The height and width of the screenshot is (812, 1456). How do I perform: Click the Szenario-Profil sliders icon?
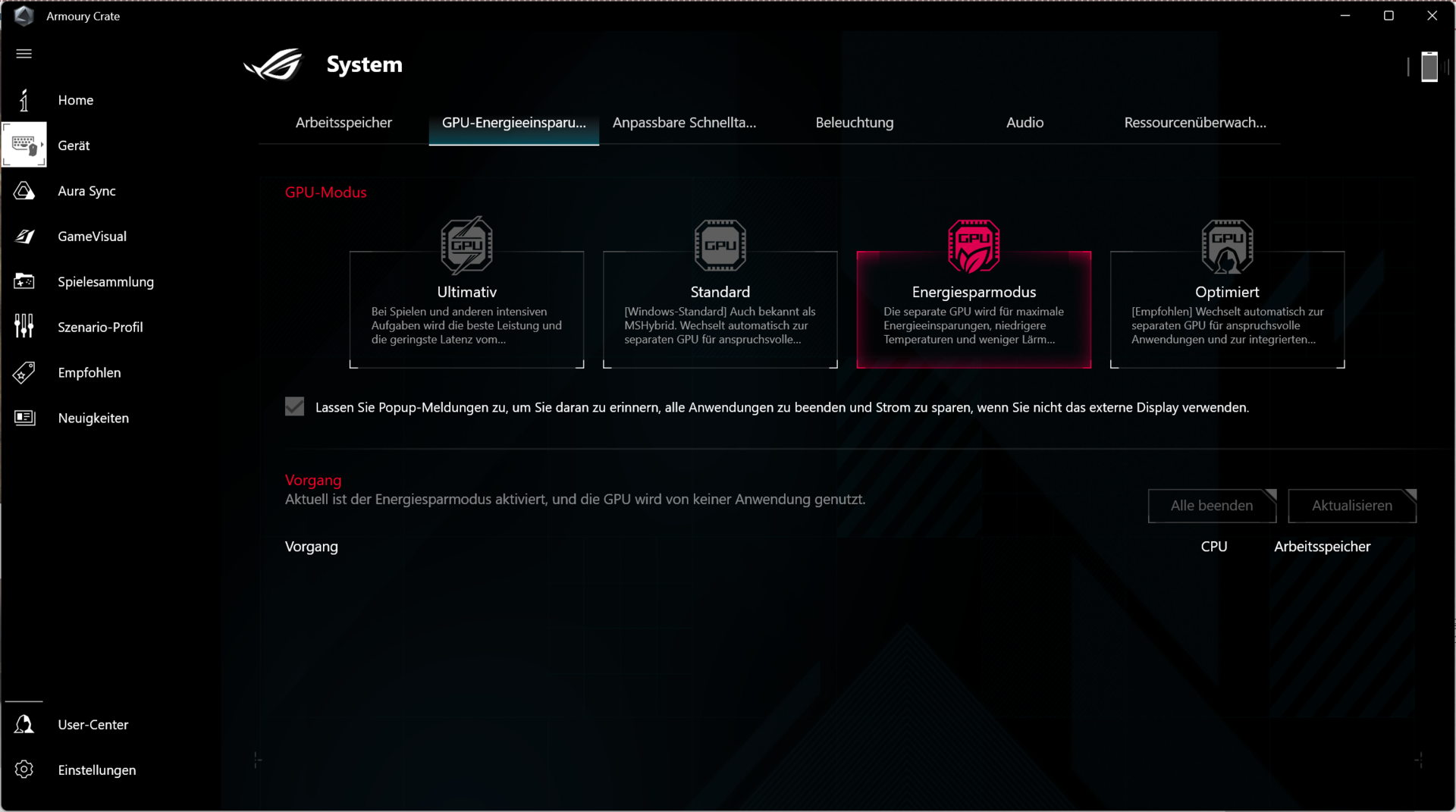pyautogui.click(x=24, y=327)
